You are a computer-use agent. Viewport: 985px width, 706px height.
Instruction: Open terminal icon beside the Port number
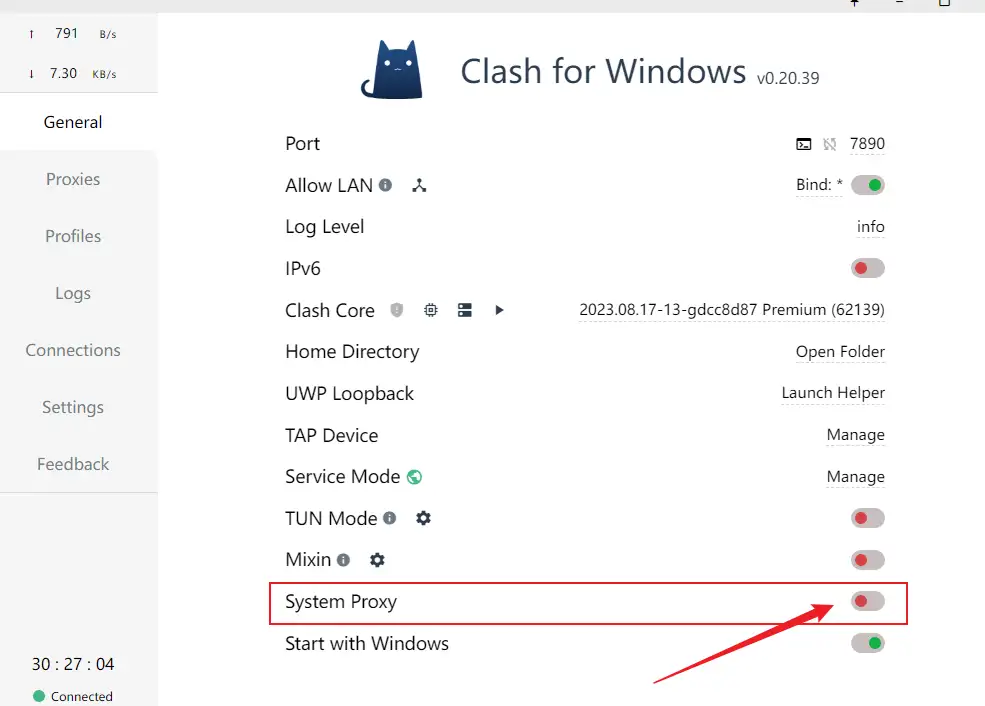pos(803,144)
